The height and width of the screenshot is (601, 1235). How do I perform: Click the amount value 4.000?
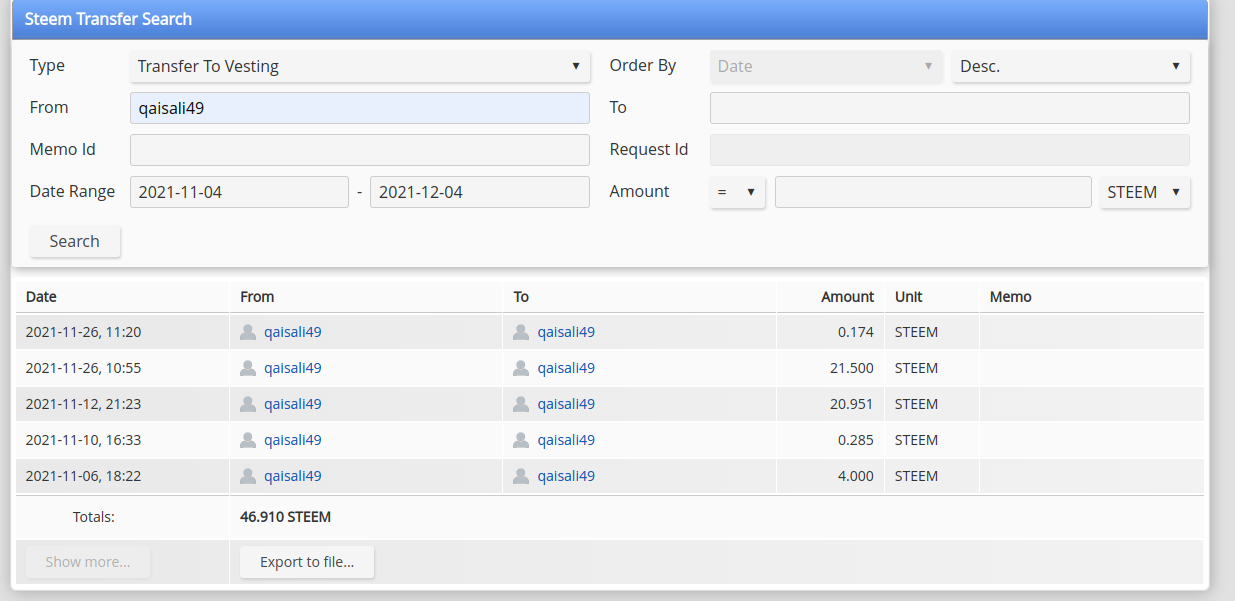pyautogui.click(x=856, y=476)
